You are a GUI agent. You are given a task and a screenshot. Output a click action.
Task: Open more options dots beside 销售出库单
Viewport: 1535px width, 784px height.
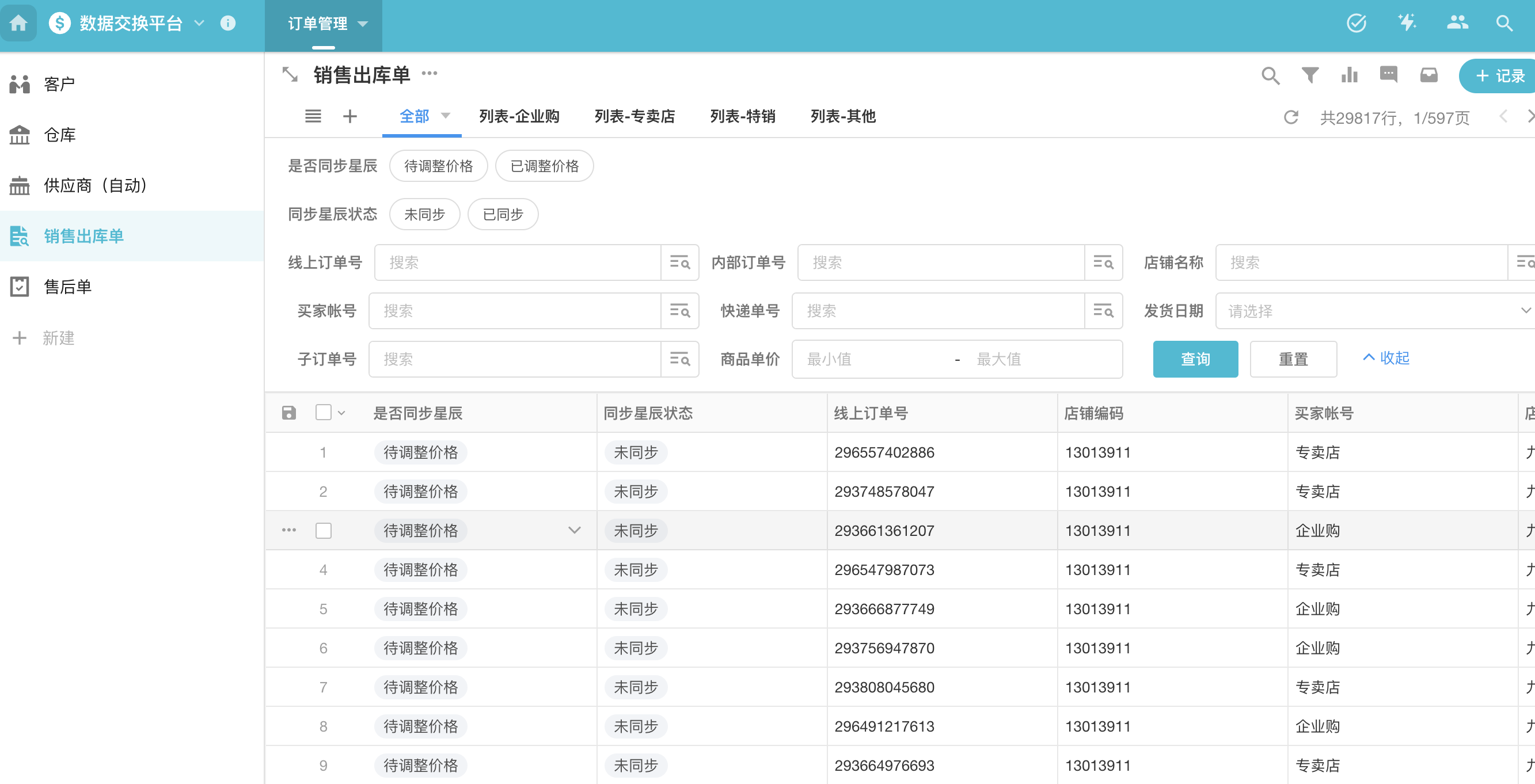(x=429, y=73)
